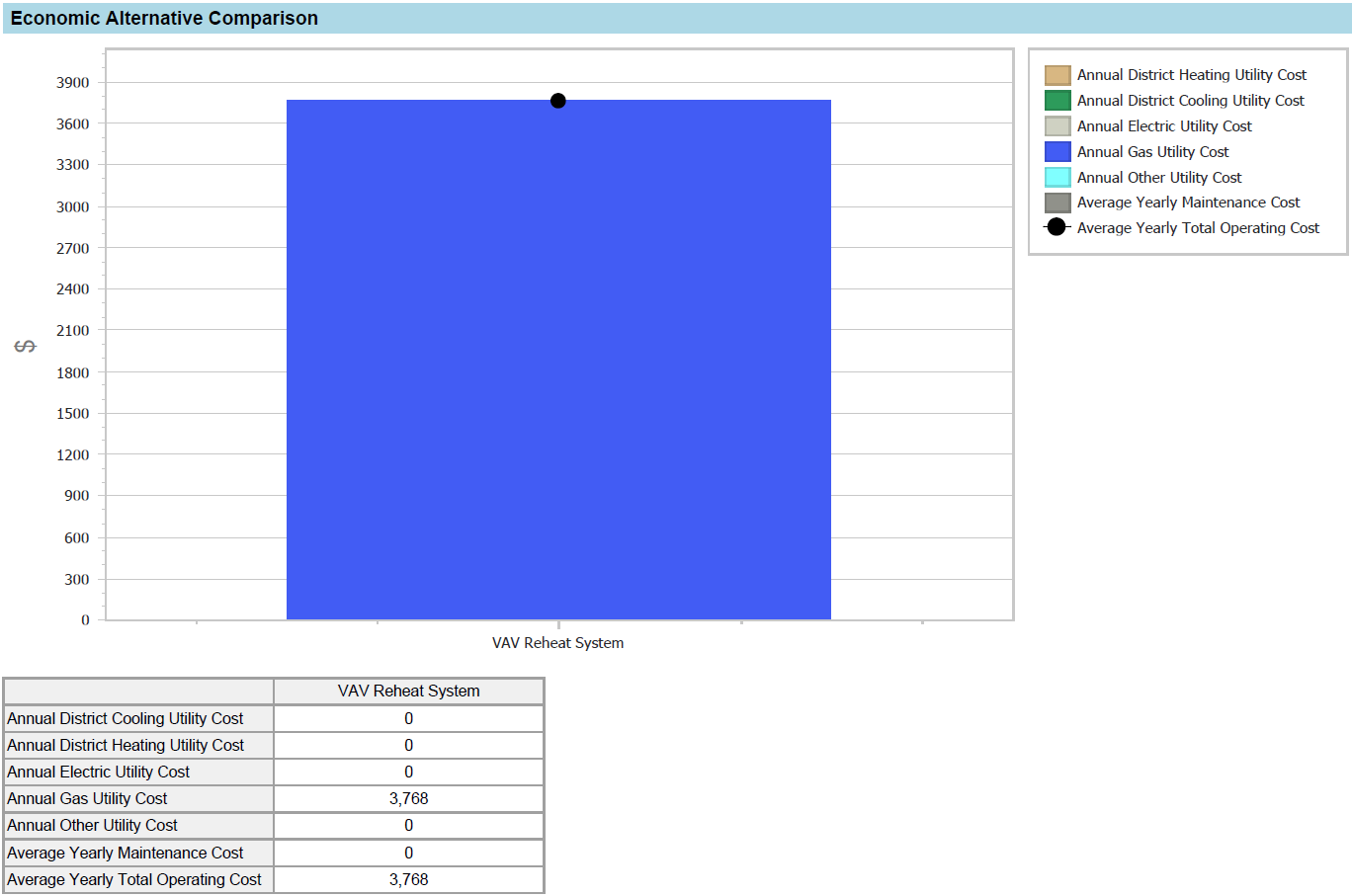The height and width of the screenshot is (896, 1352).
Task: Click the black total operating cost data point
Action: (x=557, y=100)
